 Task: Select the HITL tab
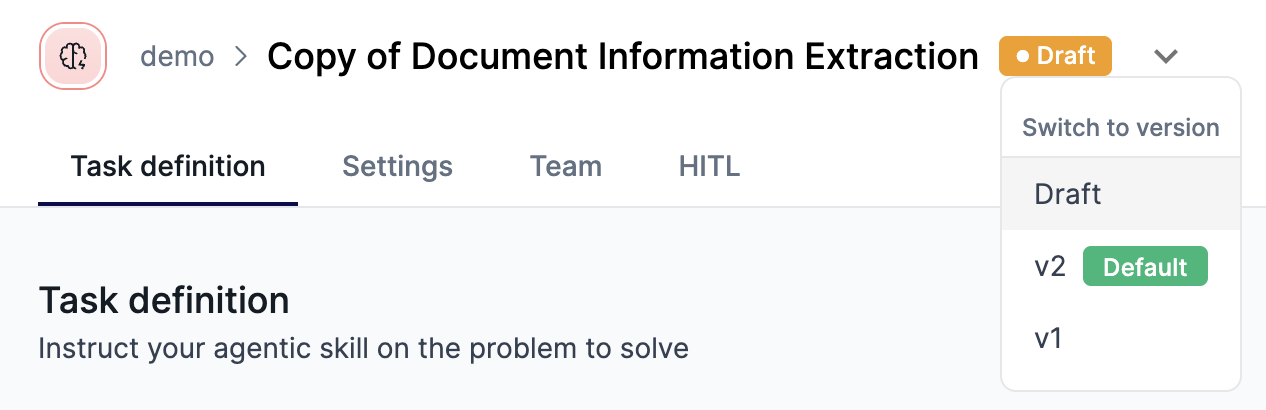pos(709,166)
